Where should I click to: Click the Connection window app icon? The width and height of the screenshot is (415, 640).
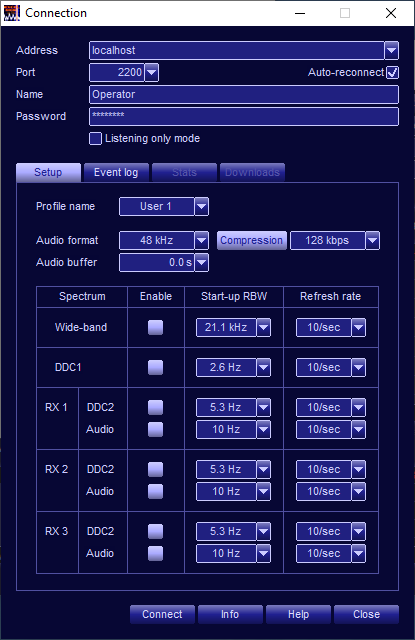click(11, 13)
